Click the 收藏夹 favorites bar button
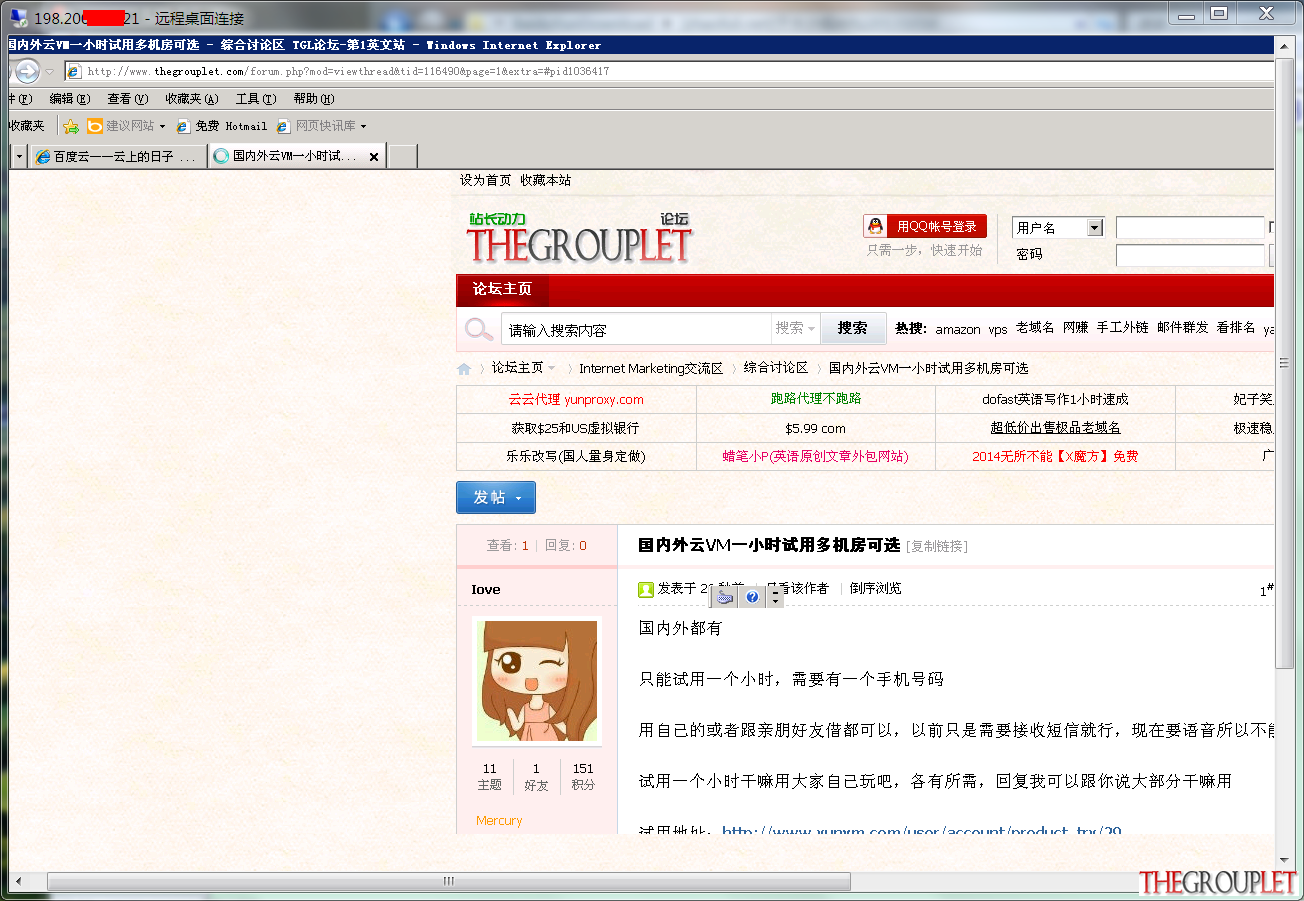1304x901 pixels. pyautogui.click(x=27, y=126)
